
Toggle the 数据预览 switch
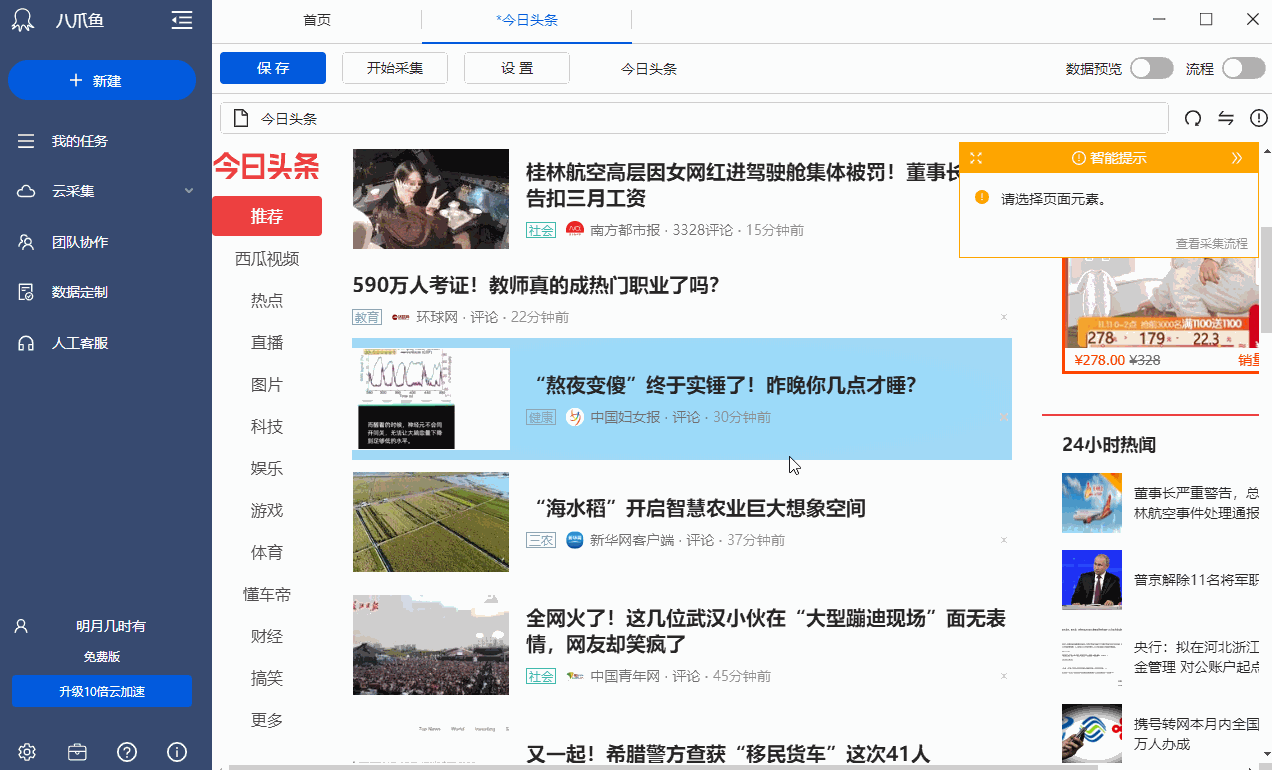pyautogui.click(x=1152, y=68)
